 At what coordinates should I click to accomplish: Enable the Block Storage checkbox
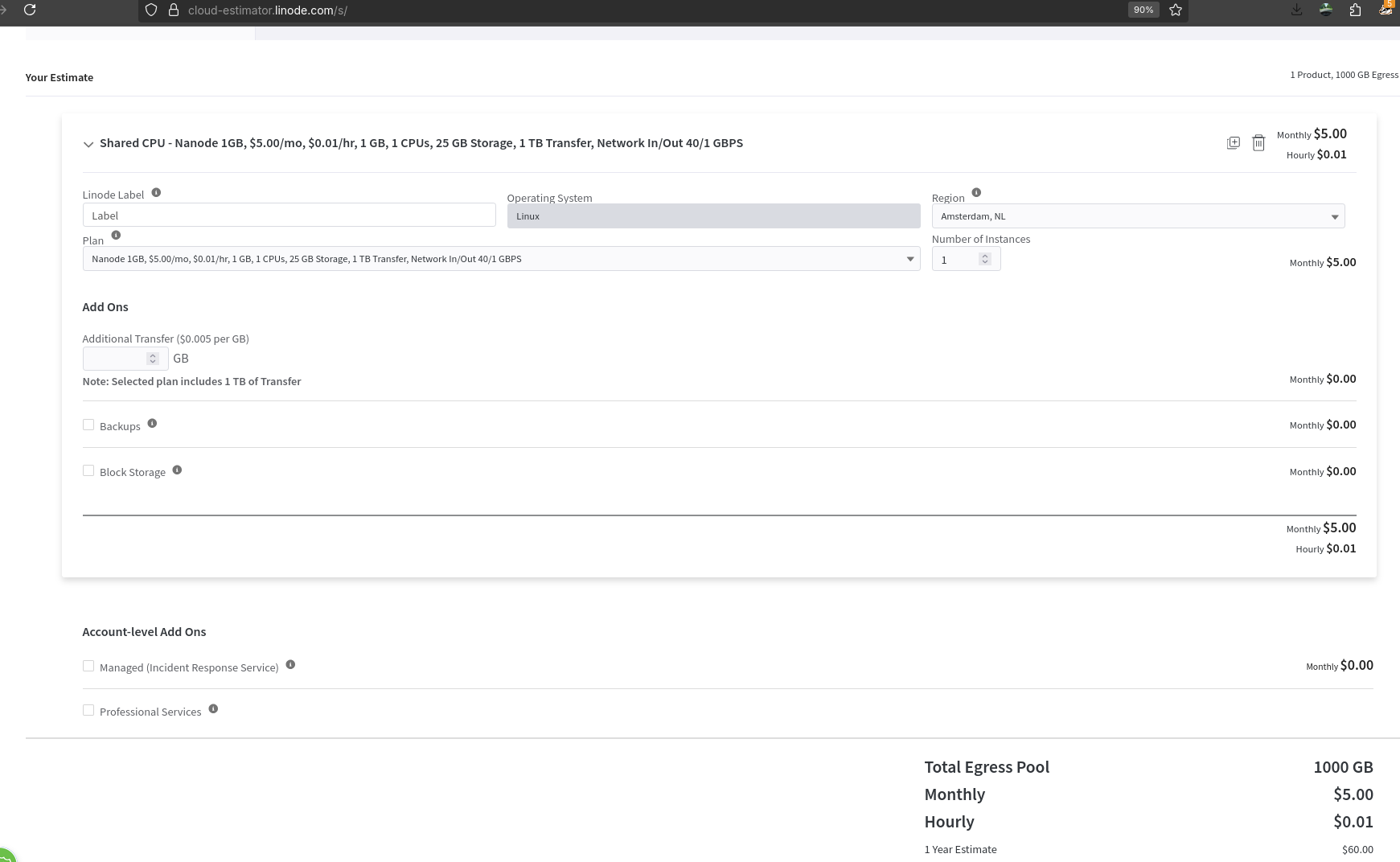pyautogui.click(x=88, y=470)
